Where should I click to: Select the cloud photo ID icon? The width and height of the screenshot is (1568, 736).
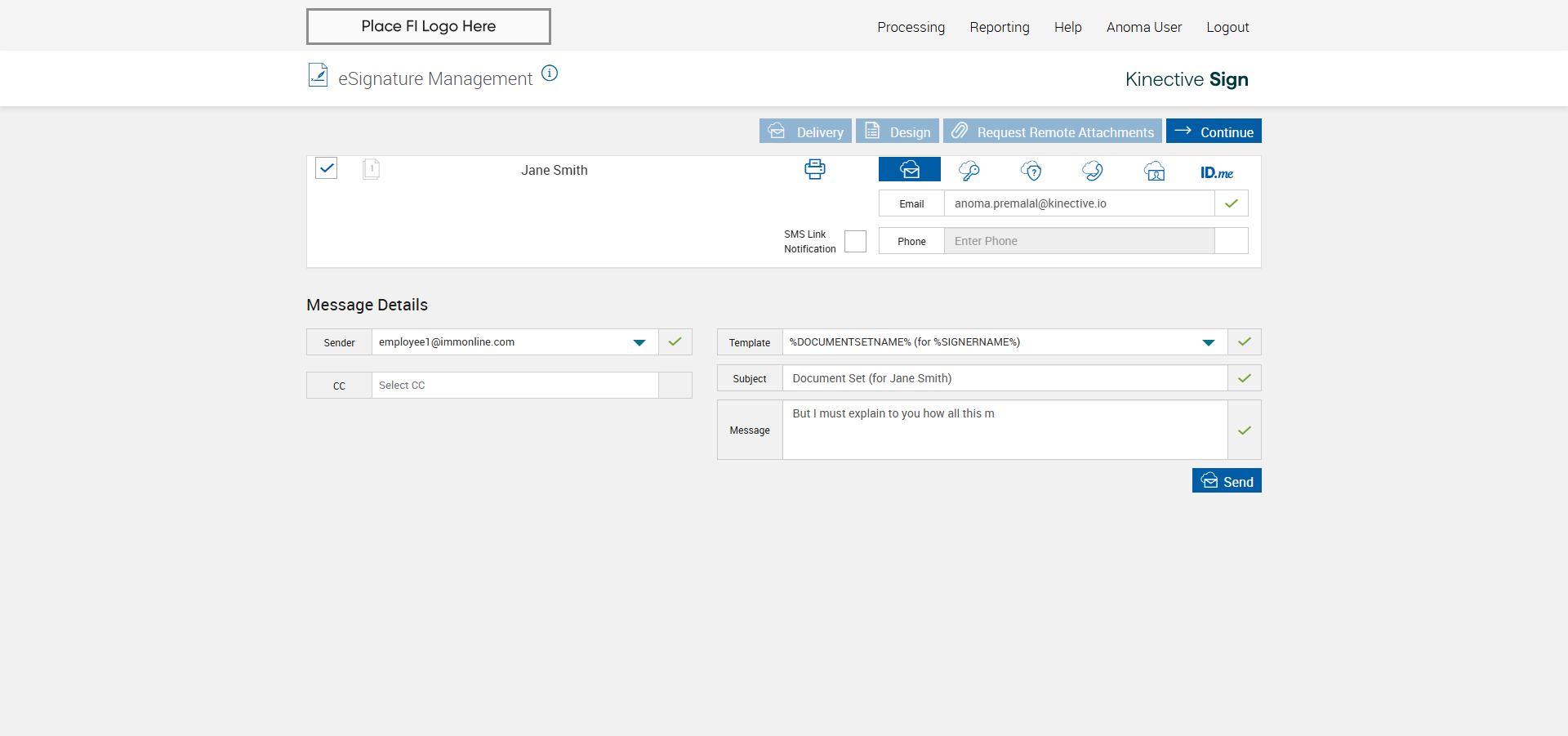1154,172
